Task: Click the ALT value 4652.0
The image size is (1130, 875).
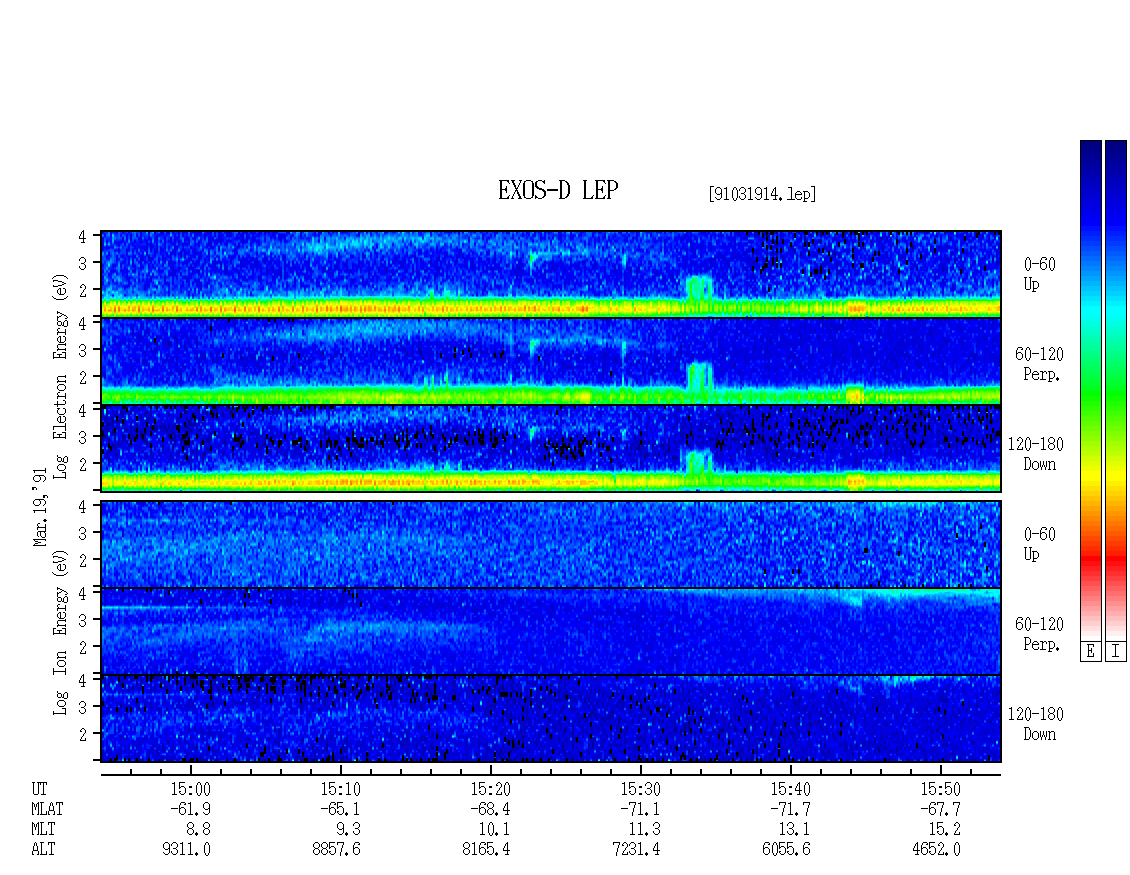Action: (936, 850)
